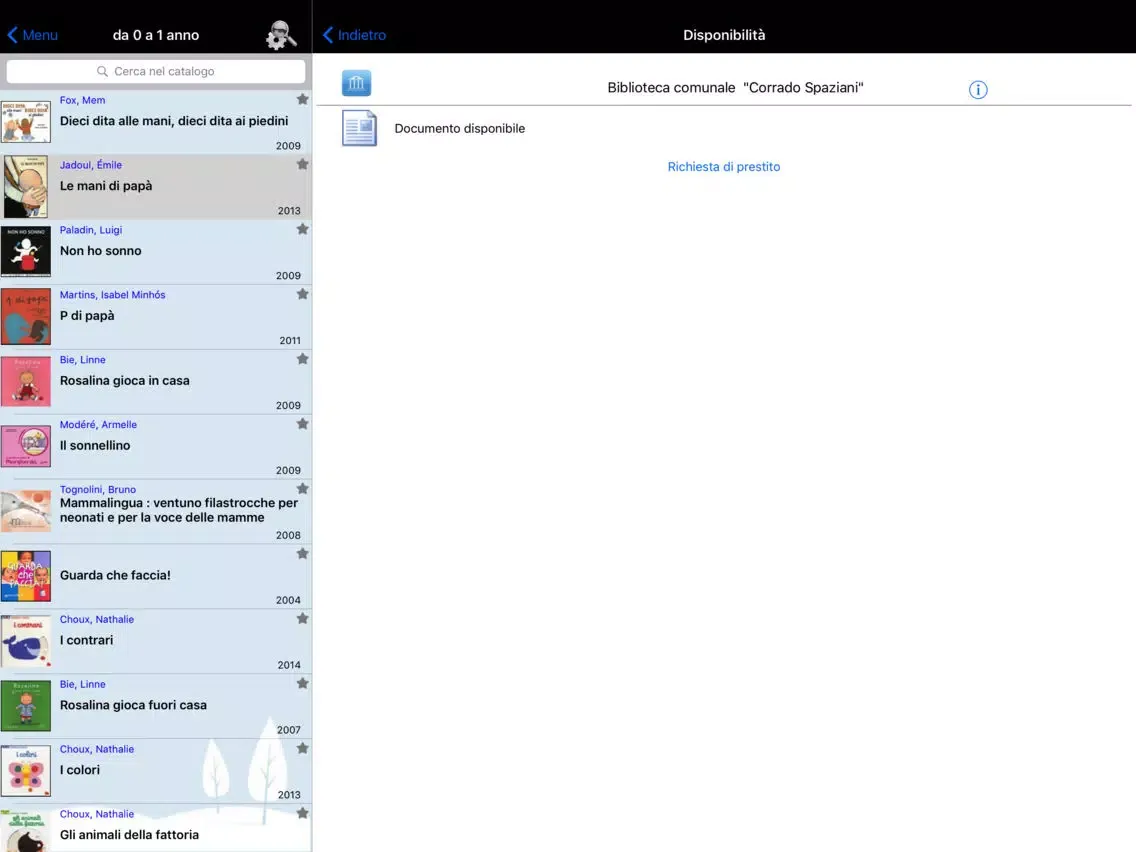Toggle favorite for Guarda che faccia!
The height and width of the screenshot is (852, 1136).
[x=303, y=554]
